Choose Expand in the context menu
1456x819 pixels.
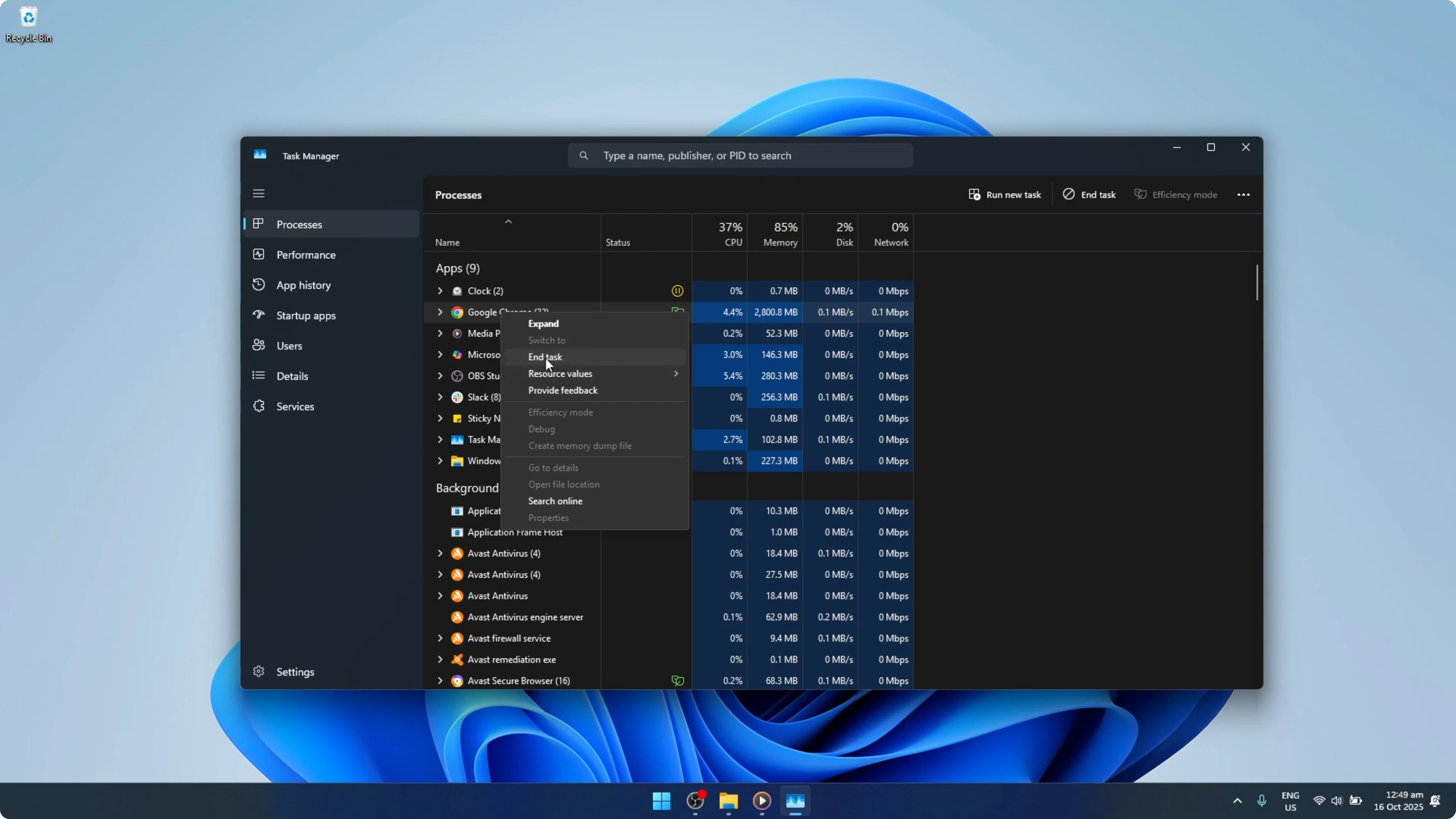click(595, 324)
